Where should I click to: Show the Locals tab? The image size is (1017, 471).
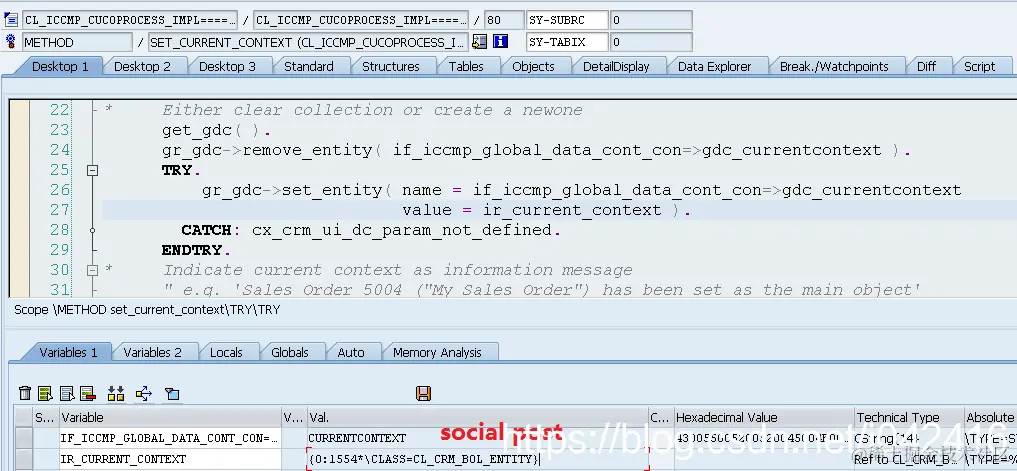[226, 352]
